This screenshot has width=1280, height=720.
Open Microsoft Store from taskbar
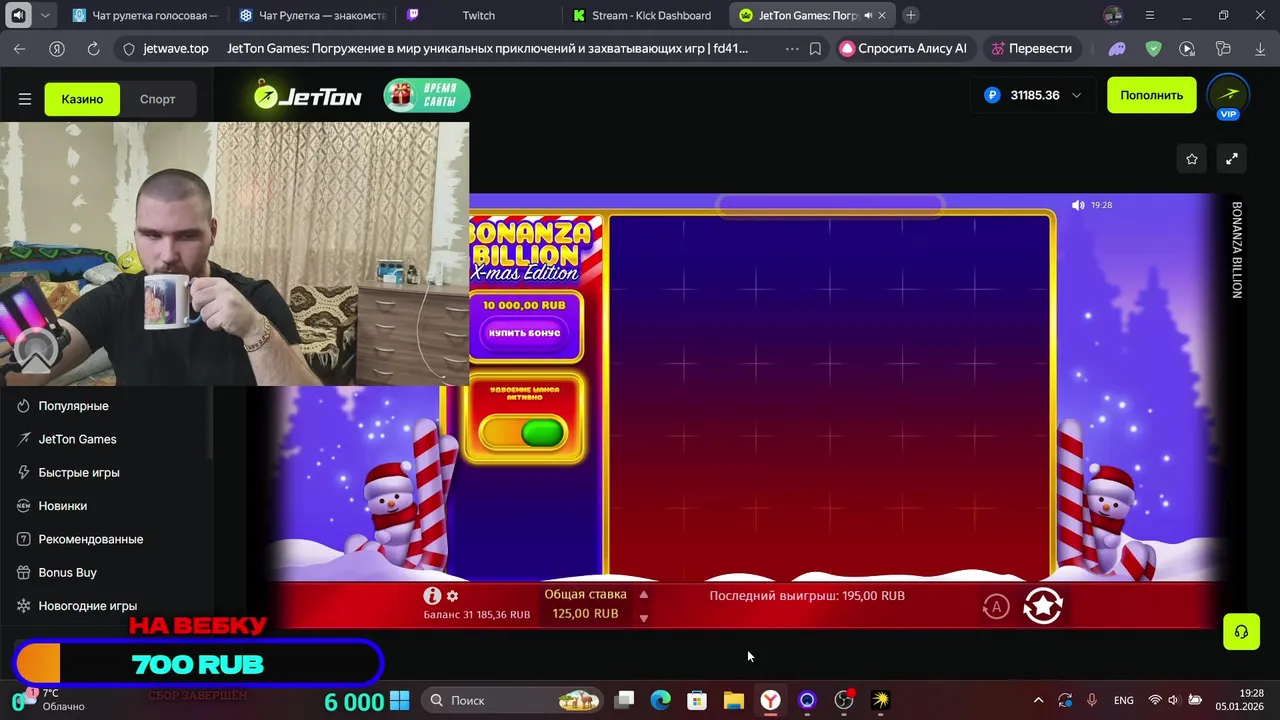click(x=697, y=700)
